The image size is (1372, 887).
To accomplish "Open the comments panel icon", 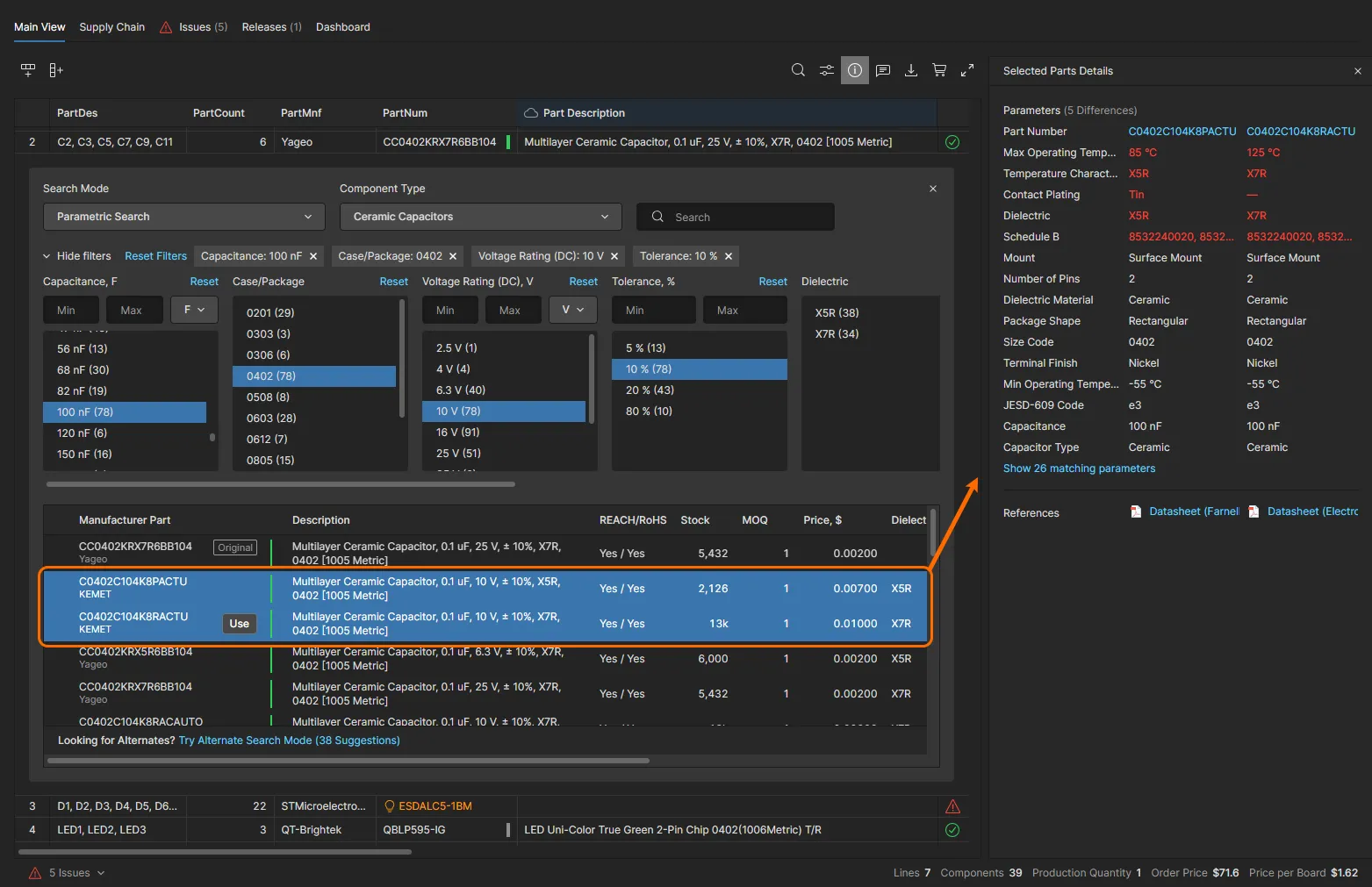I will (883, 70).
